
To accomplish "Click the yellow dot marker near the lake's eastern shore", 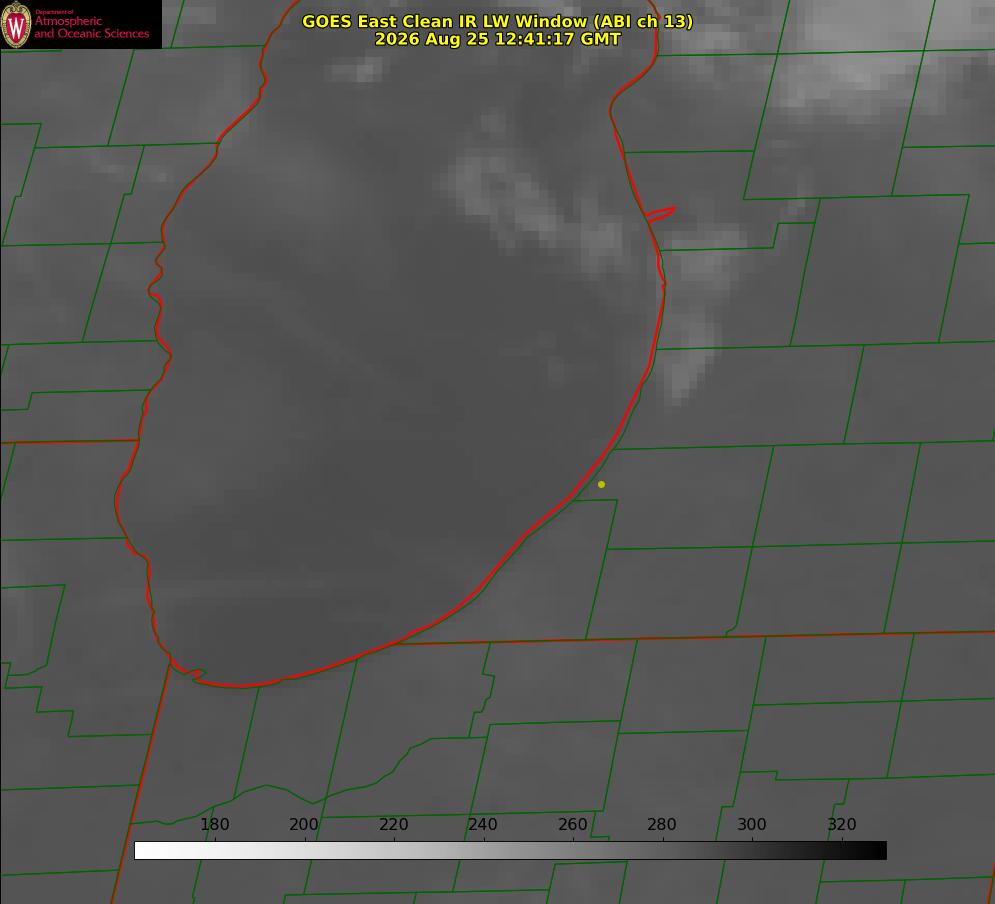I will pos(601,484).
